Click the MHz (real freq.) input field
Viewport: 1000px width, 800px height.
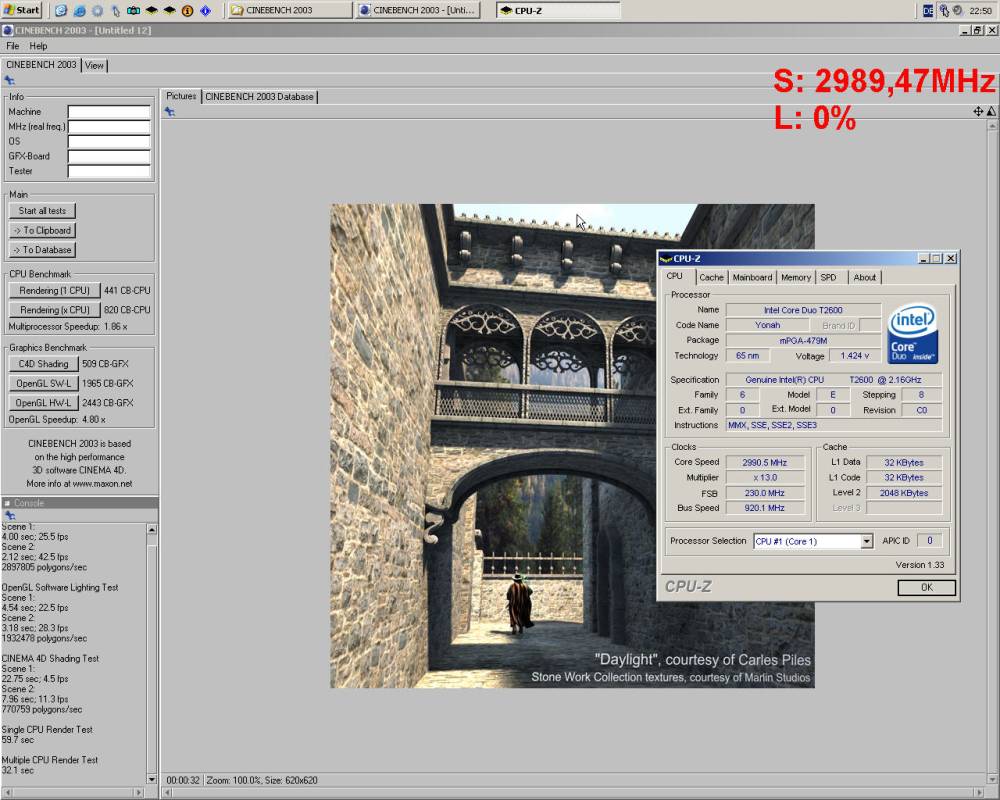coord(109,126)
